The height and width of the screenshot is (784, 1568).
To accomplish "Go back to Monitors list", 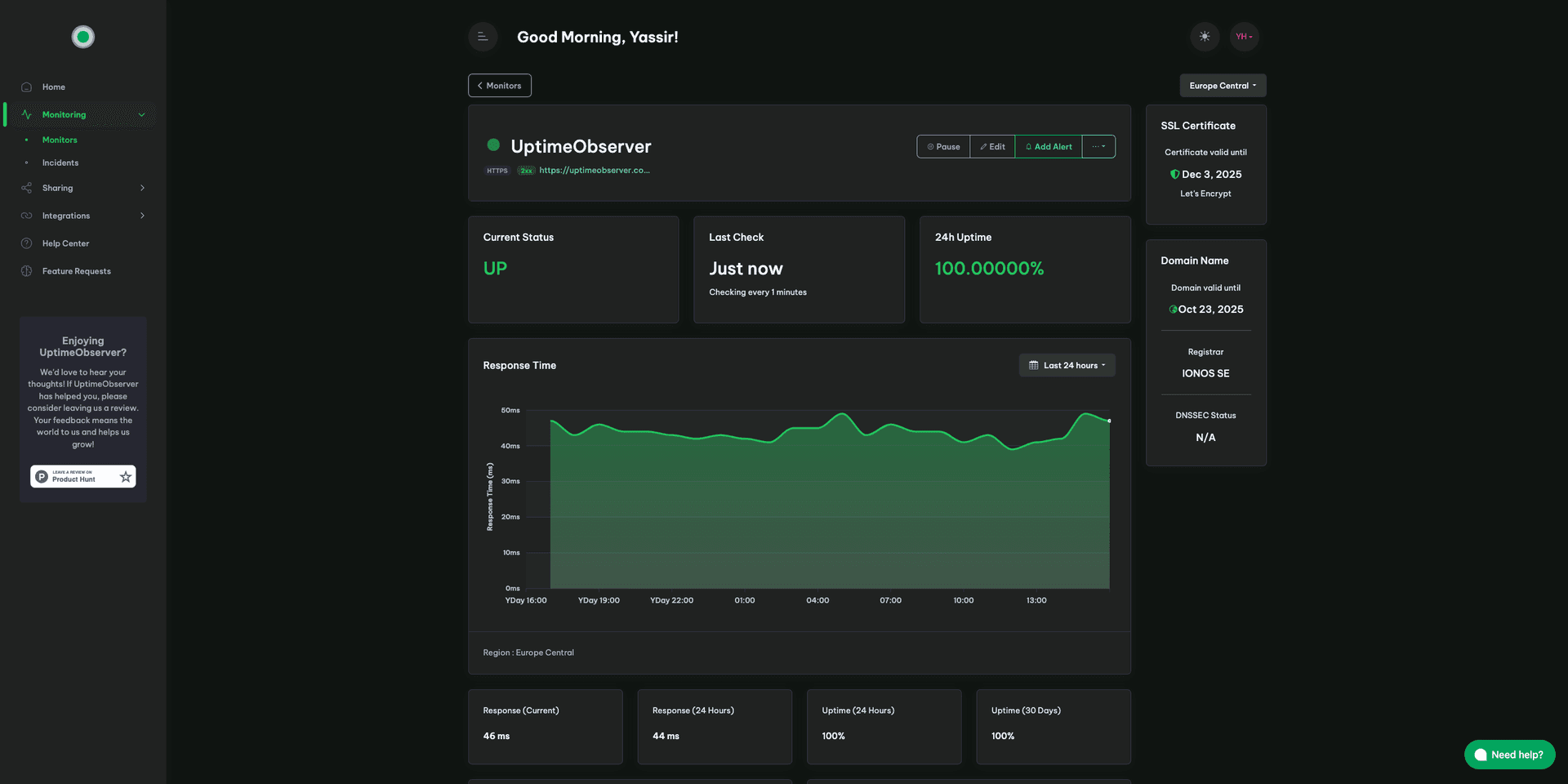I will [x=500, y=86].
